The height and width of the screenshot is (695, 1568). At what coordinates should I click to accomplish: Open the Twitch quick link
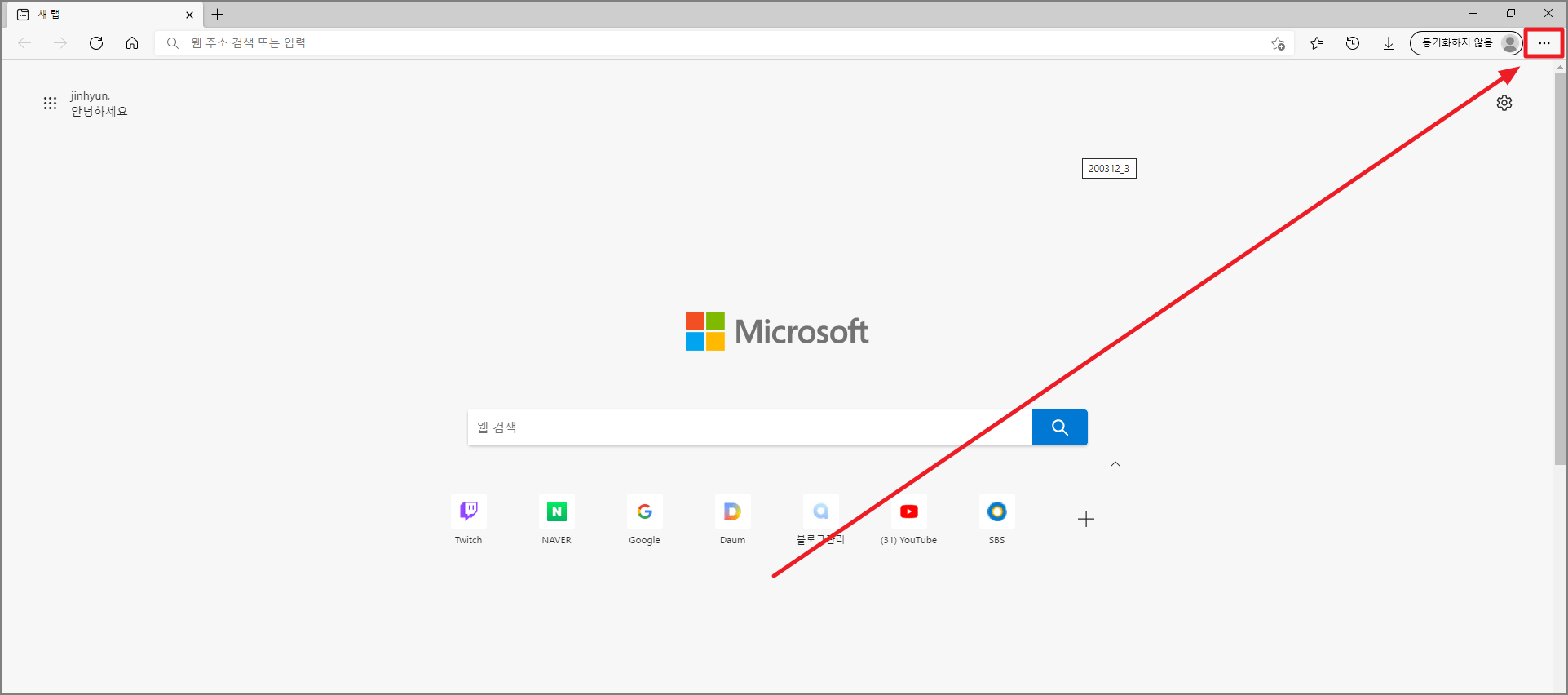[x=469, y=520]
